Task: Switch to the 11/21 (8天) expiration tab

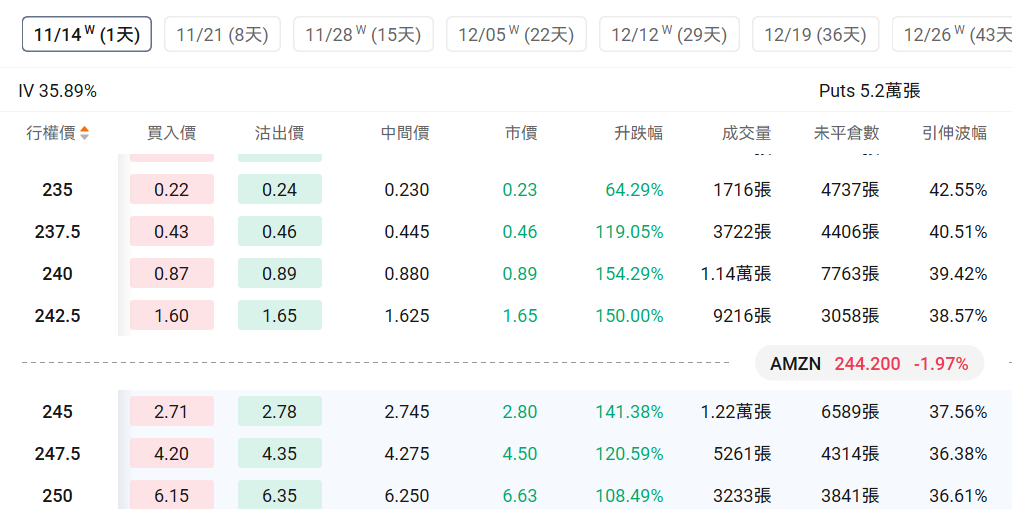Action: pos(222,34)
